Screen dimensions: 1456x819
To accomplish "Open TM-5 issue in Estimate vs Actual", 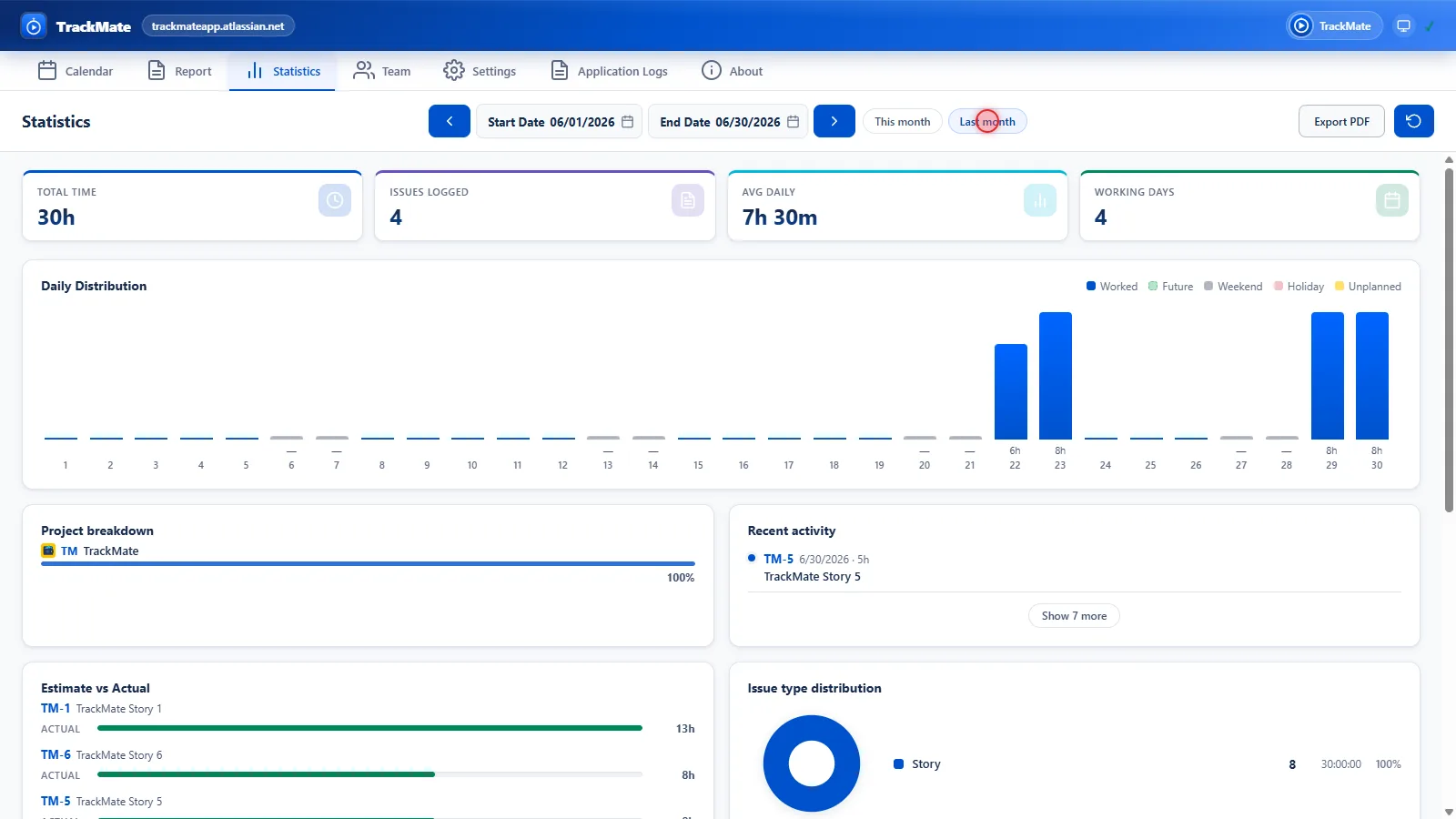I will 56,801.
